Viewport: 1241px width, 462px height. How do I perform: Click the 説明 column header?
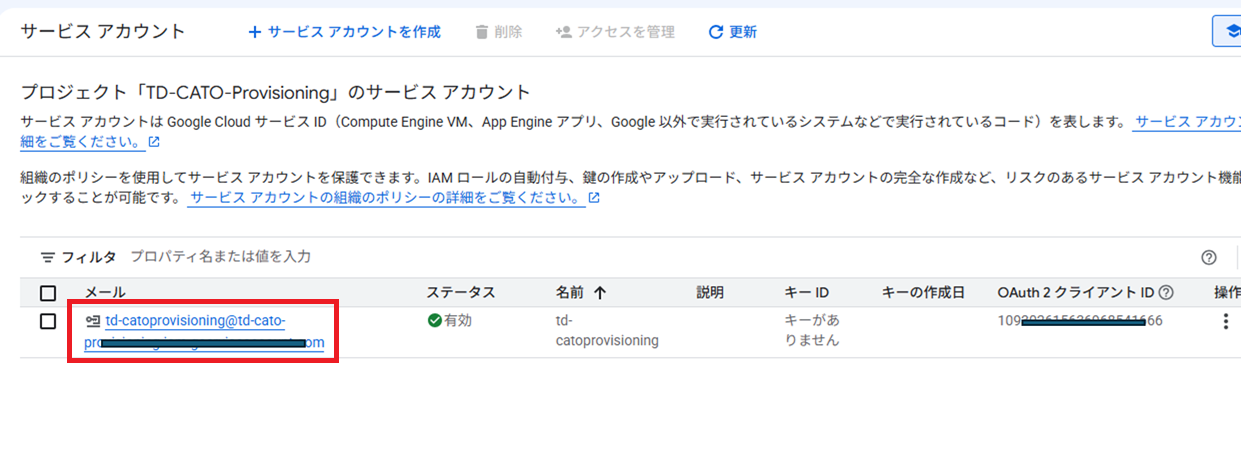710,293
